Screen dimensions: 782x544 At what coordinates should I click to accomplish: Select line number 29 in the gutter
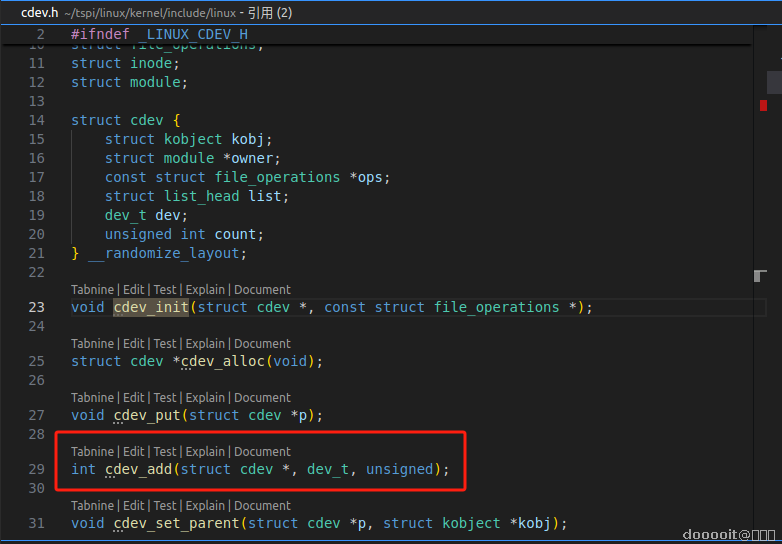pyautogui.click(x=36, y=469)
